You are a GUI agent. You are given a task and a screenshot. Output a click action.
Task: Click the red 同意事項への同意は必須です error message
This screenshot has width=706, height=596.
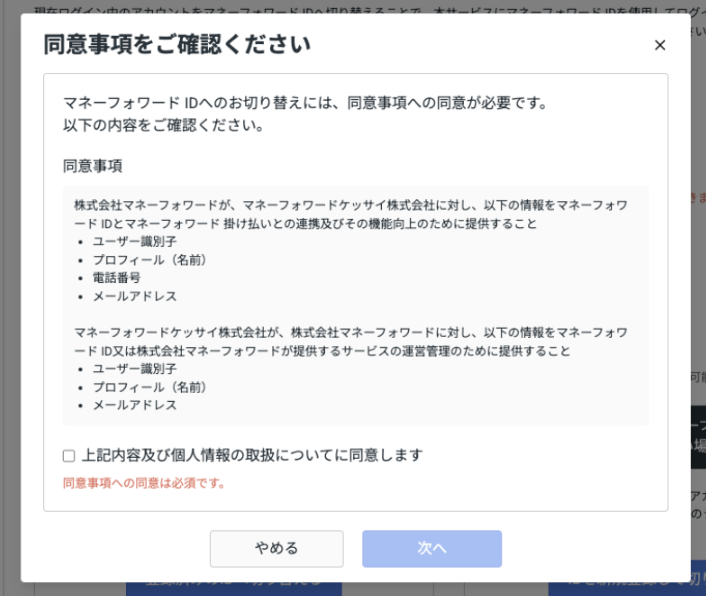point(144,483)
